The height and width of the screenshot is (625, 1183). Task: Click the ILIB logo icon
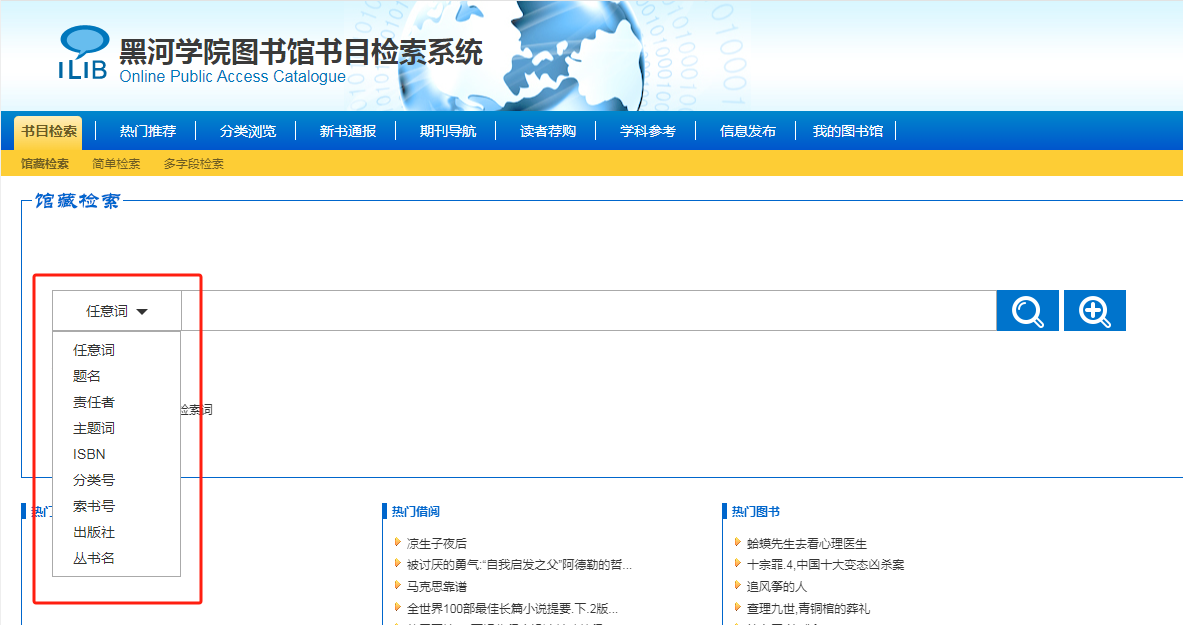(x=83, y=54)
